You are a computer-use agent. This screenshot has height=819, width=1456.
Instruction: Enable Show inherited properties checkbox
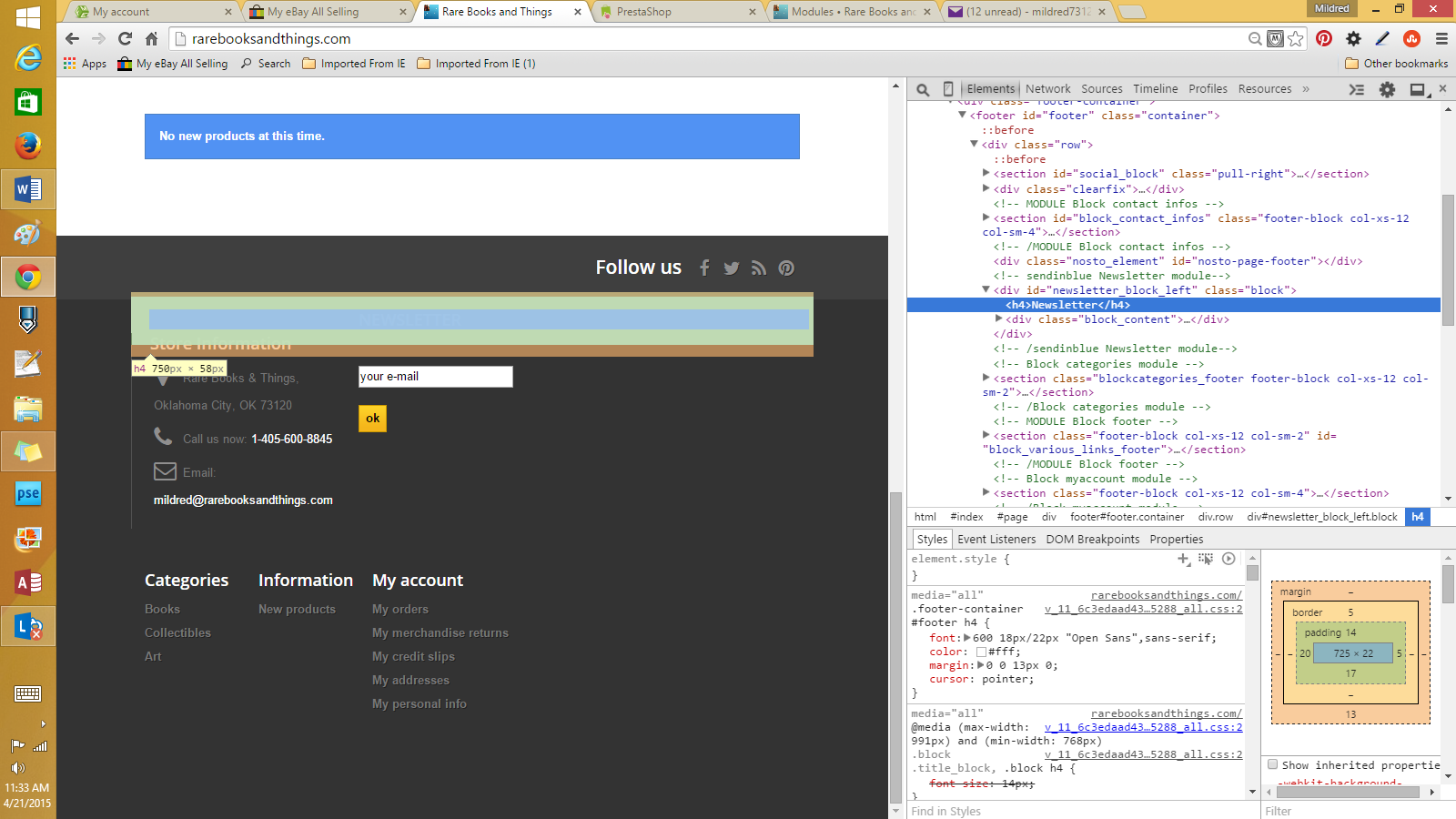tap(1273, 764)
